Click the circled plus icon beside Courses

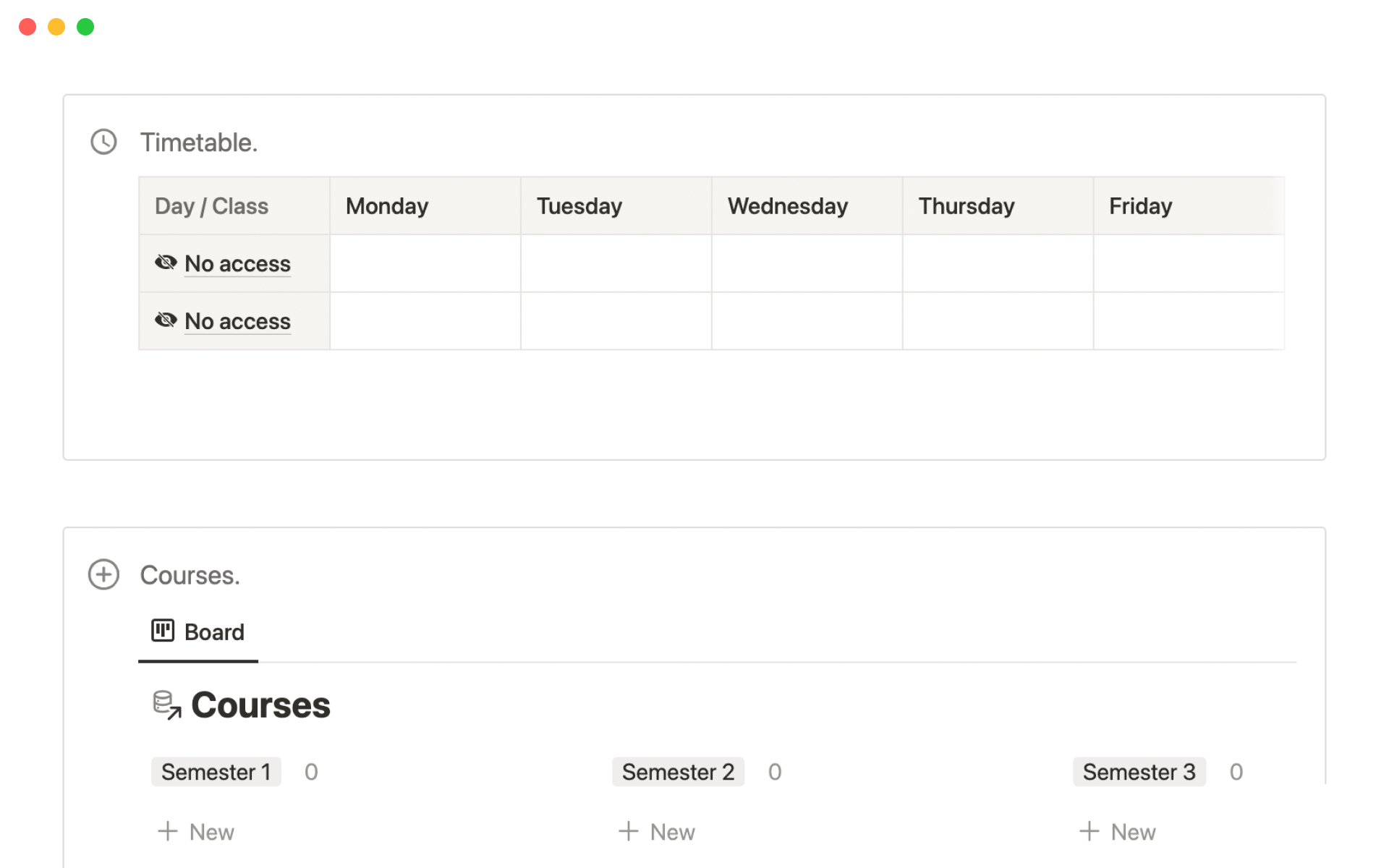coord(103,574)
